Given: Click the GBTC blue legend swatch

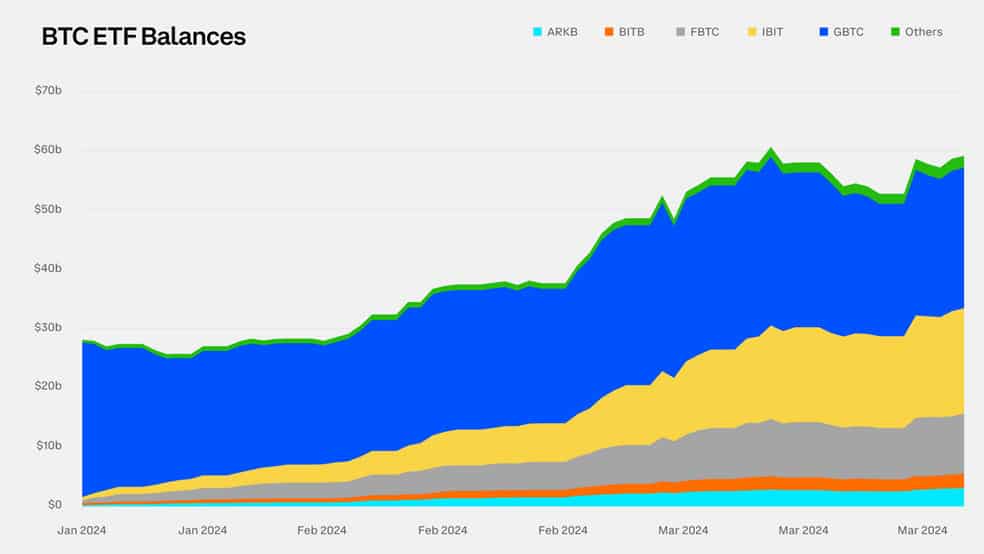Looking at the screenshot, I should 824,32.
